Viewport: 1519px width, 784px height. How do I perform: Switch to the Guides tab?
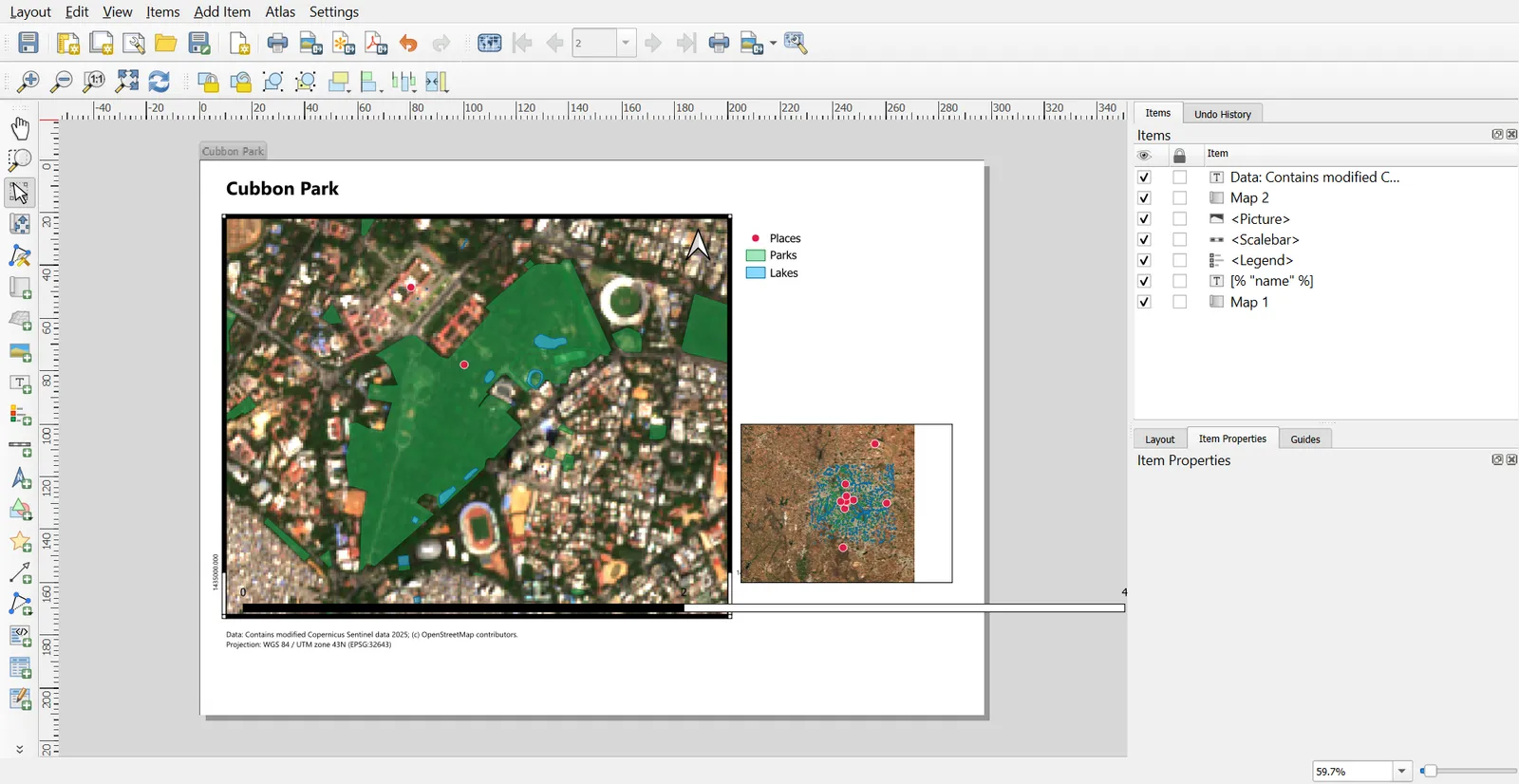[1305, 439]
